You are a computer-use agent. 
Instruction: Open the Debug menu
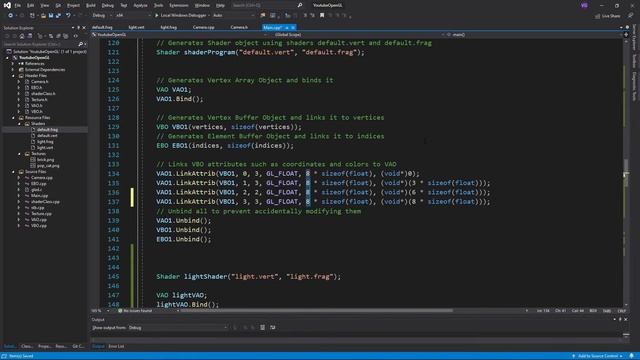(108, 5)
